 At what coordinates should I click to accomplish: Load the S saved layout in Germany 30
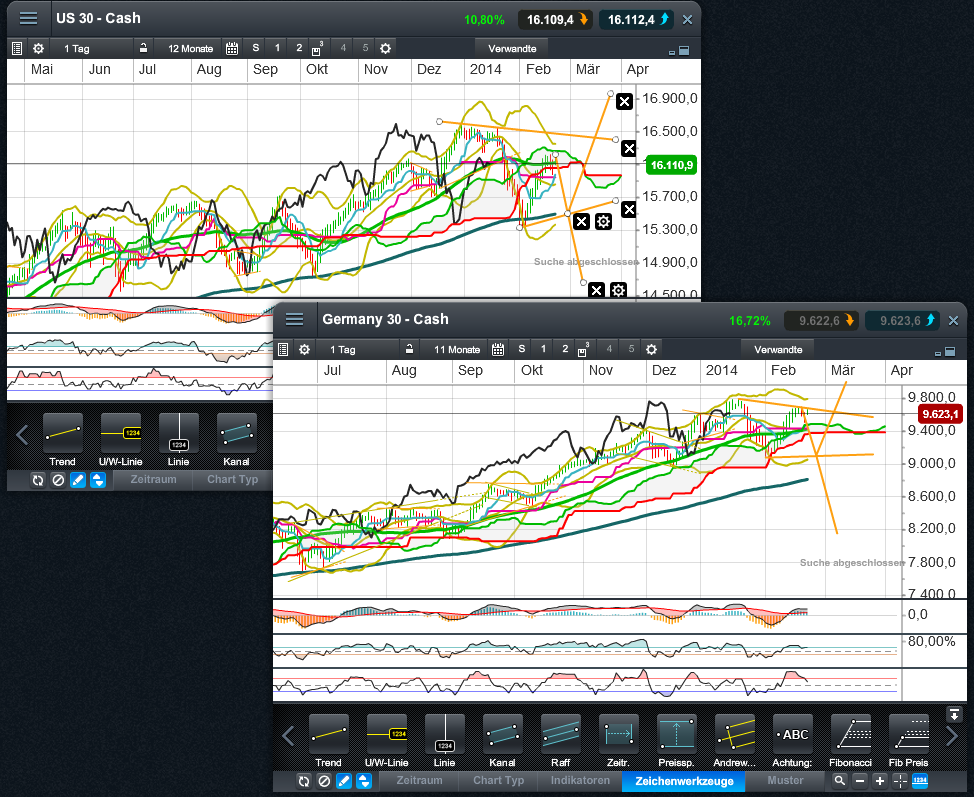click(521, 349)
